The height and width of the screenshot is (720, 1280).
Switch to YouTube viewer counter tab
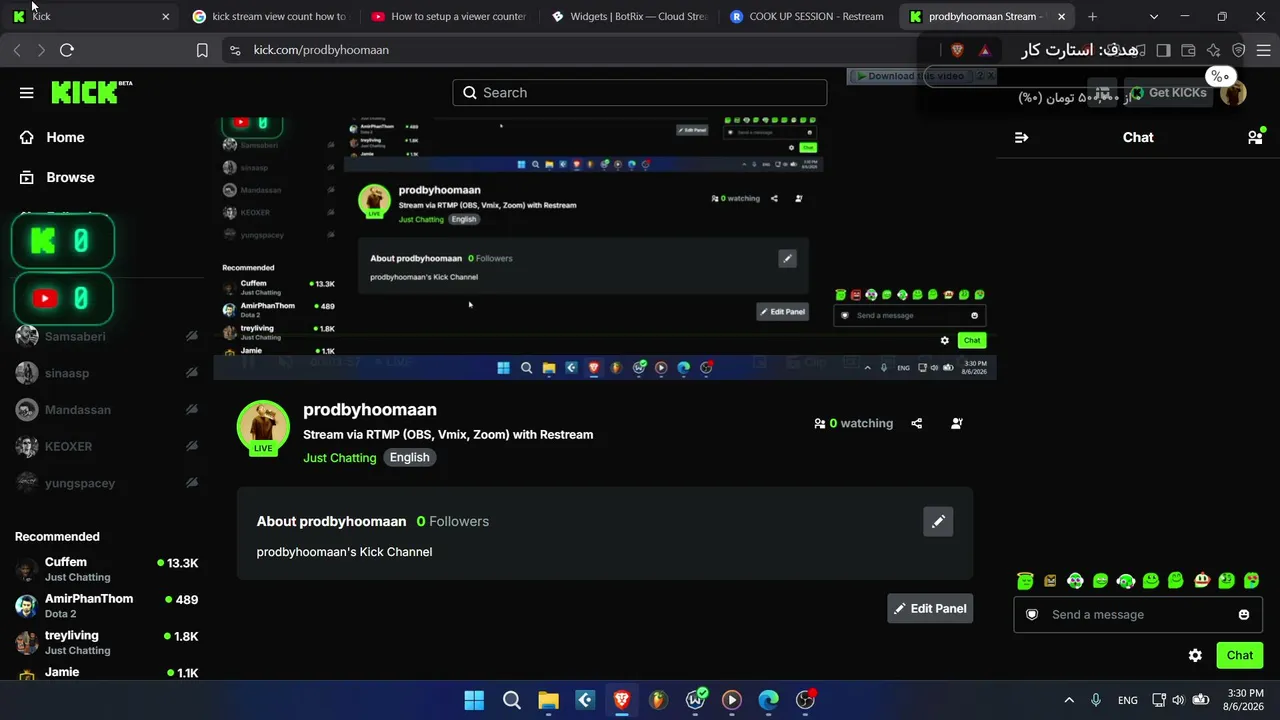450,17
